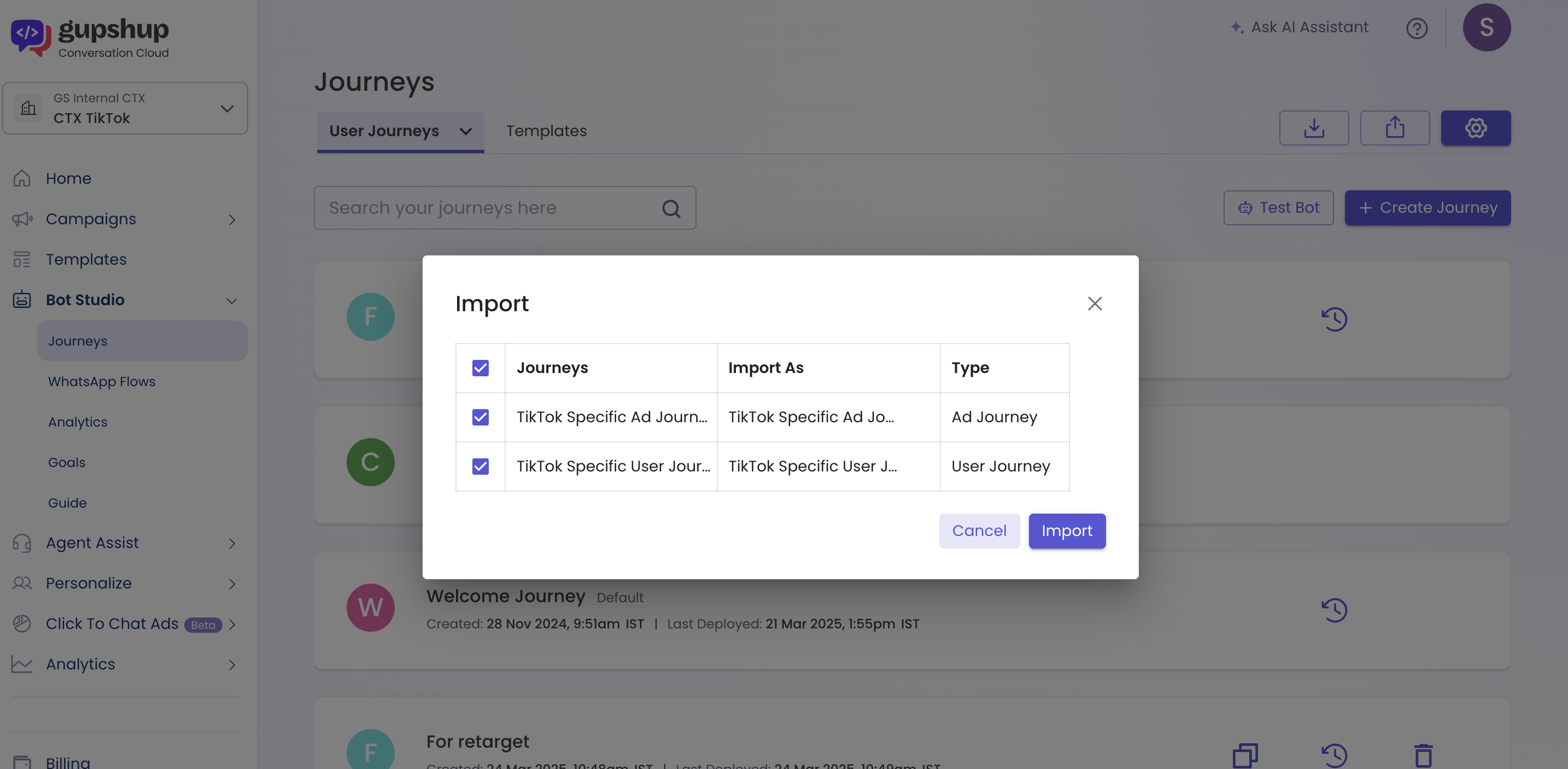1568x769 pixels.
Task: Open version history for Welcome Journey
Action: click(x=1333, y=610)
